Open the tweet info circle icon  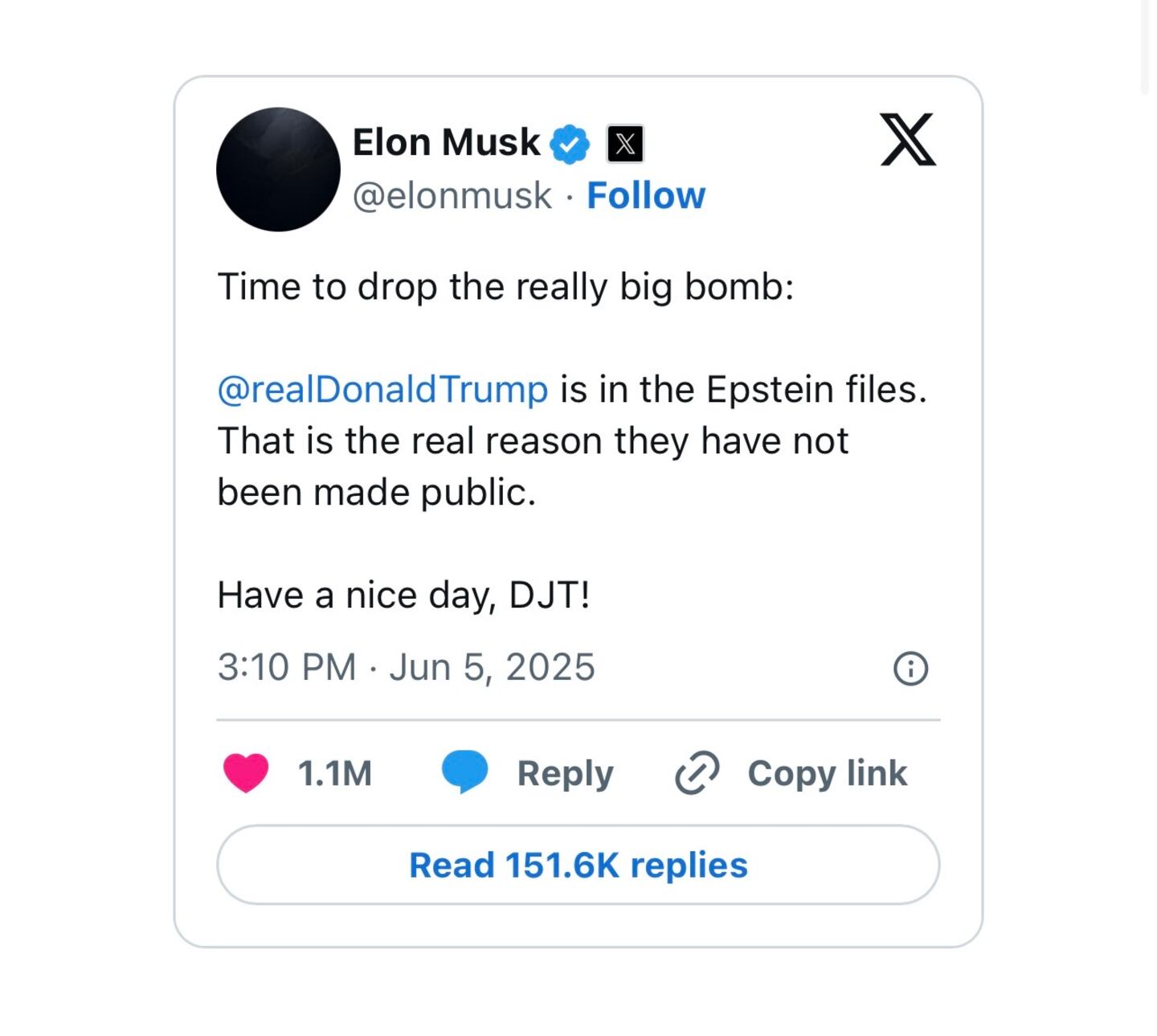[910, 669]
